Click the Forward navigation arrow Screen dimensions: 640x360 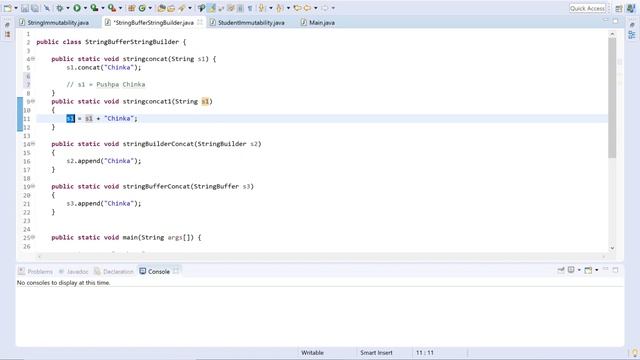pos(325,8)
